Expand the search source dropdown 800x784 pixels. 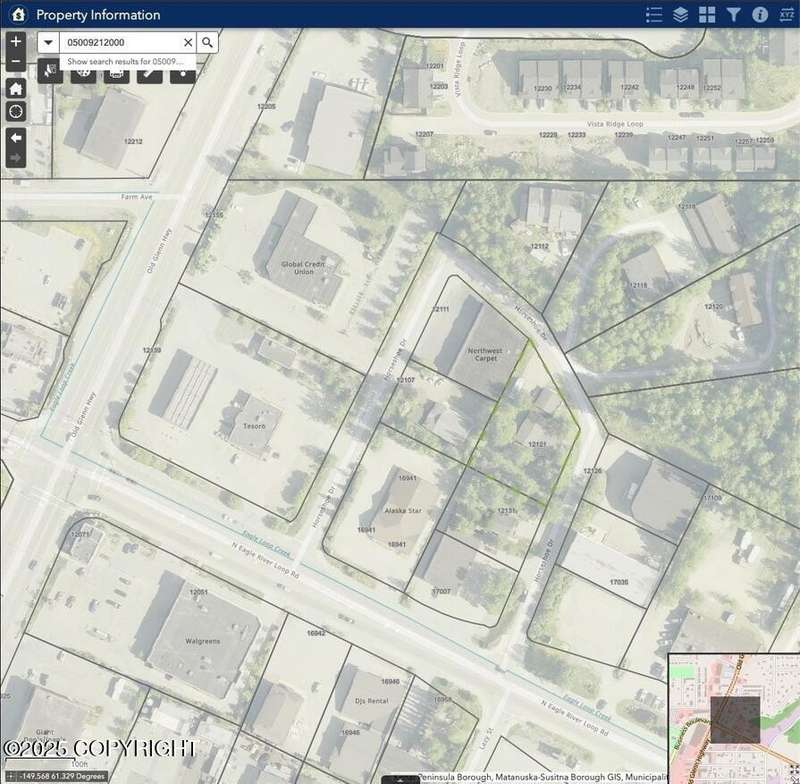(49, 42)
